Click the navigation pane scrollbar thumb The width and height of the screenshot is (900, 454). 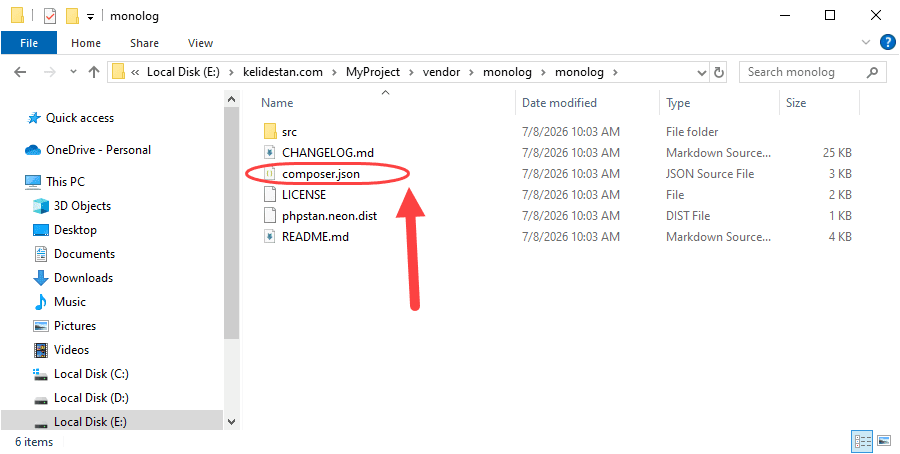click(x=231, y=223)
